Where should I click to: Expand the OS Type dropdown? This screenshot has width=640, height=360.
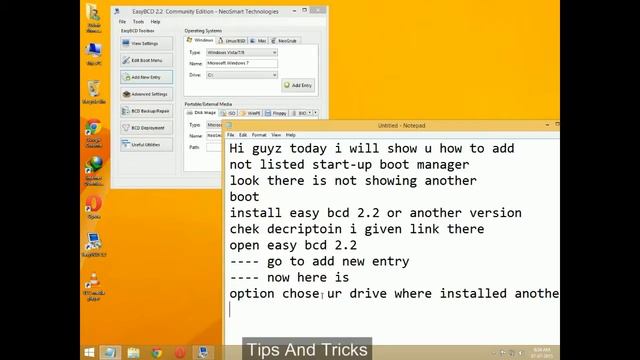pyautogui.click(x=242, y=52)
